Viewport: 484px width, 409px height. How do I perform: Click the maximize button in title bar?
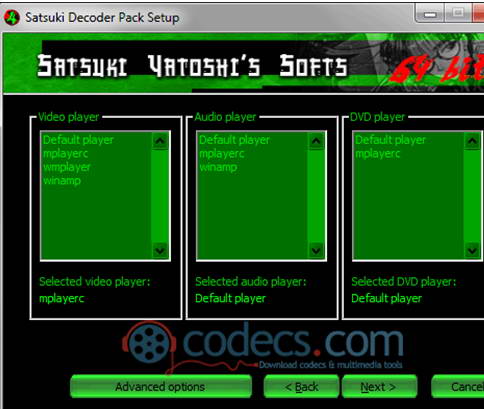459,14
